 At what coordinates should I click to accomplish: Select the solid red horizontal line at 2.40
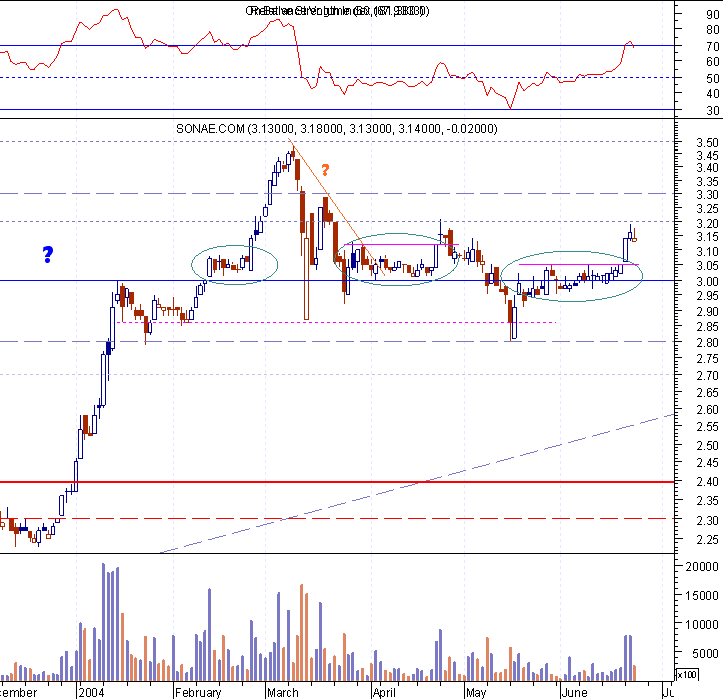point(337,482)
